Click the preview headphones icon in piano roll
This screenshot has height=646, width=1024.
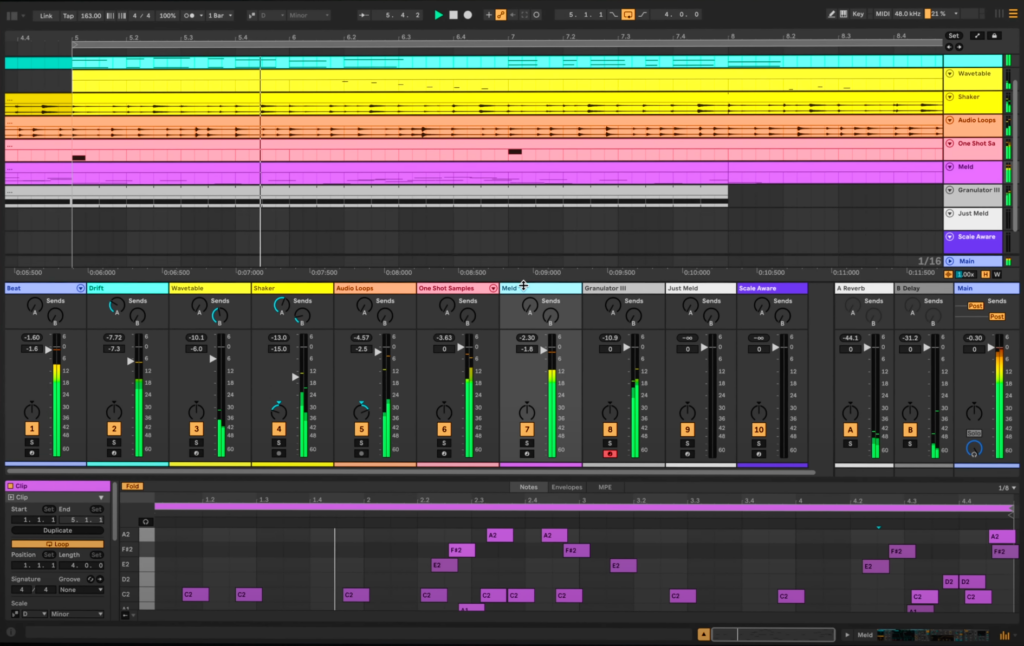click(146, 521)
